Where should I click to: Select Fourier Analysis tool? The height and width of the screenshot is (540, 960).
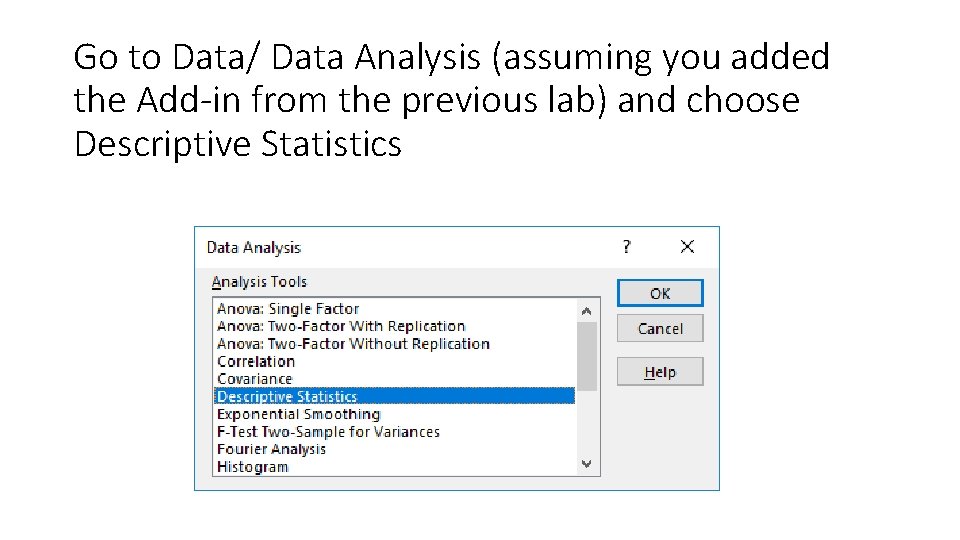click(272, 449)
